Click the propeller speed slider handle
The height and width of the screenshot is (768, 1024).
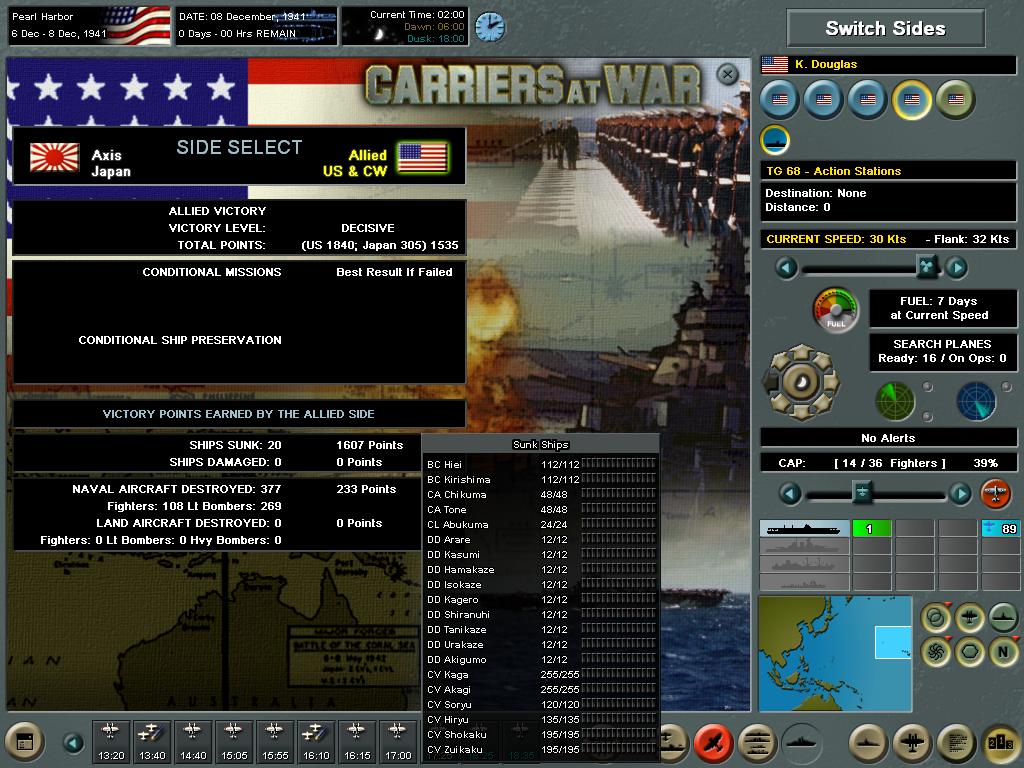tap(927, 266)
